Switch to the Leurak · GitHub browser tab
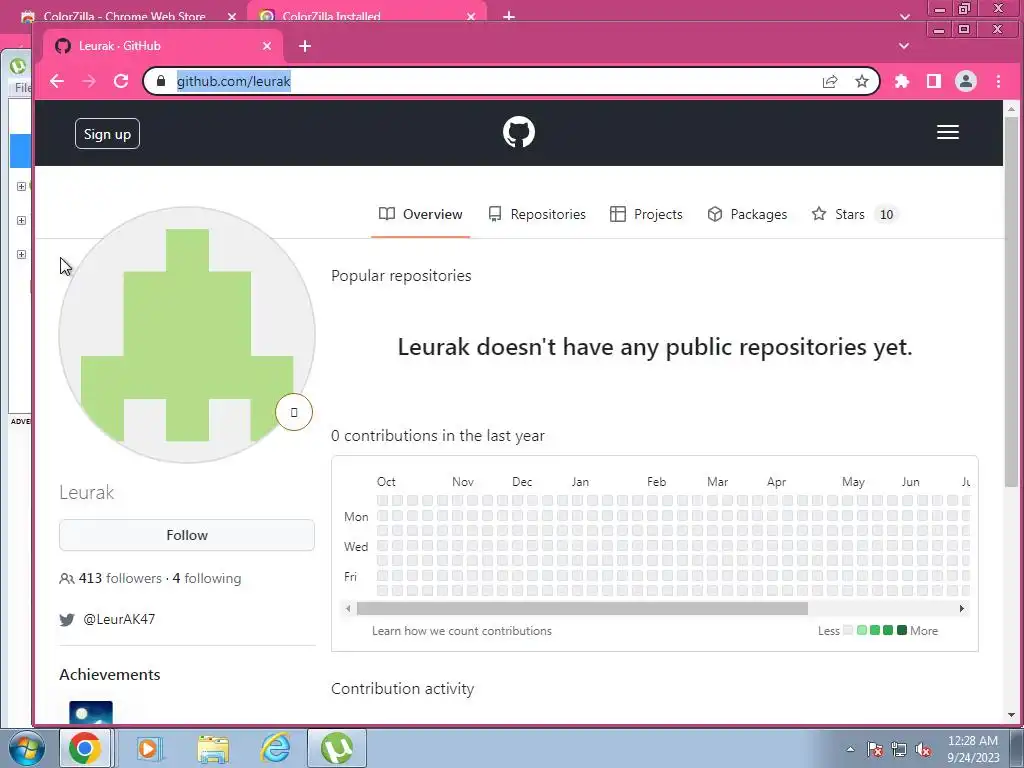This screenshot has height=768, width=1024. [163, 46]
